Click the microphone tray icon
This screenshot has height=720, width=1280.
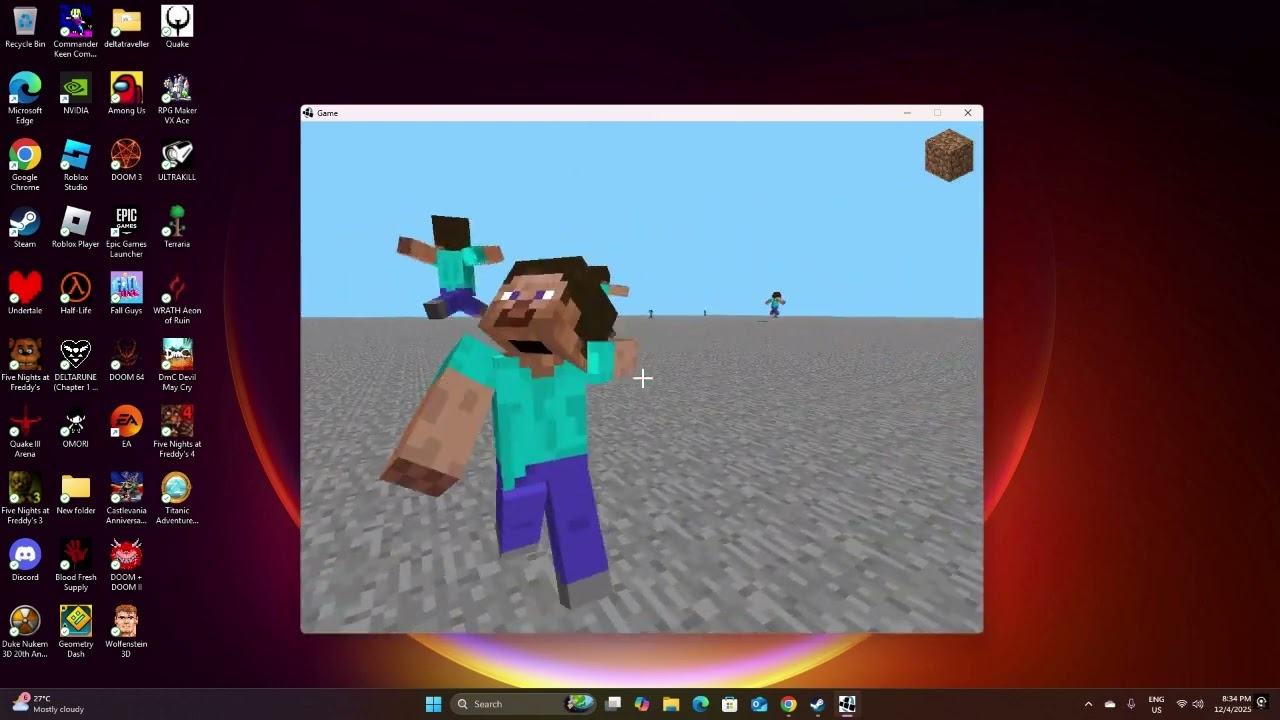pos(1131,704)
